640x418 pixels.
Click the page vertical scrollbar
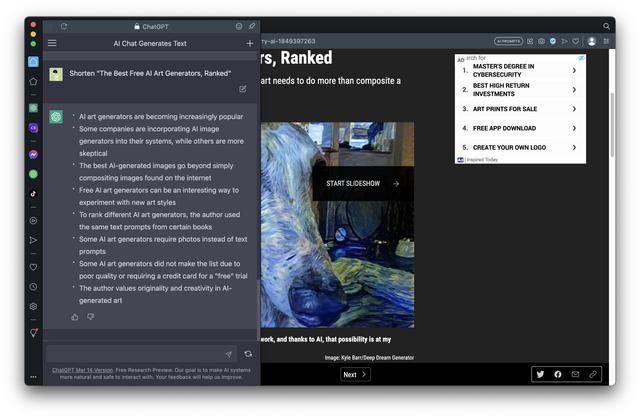[x=612, y=125]
